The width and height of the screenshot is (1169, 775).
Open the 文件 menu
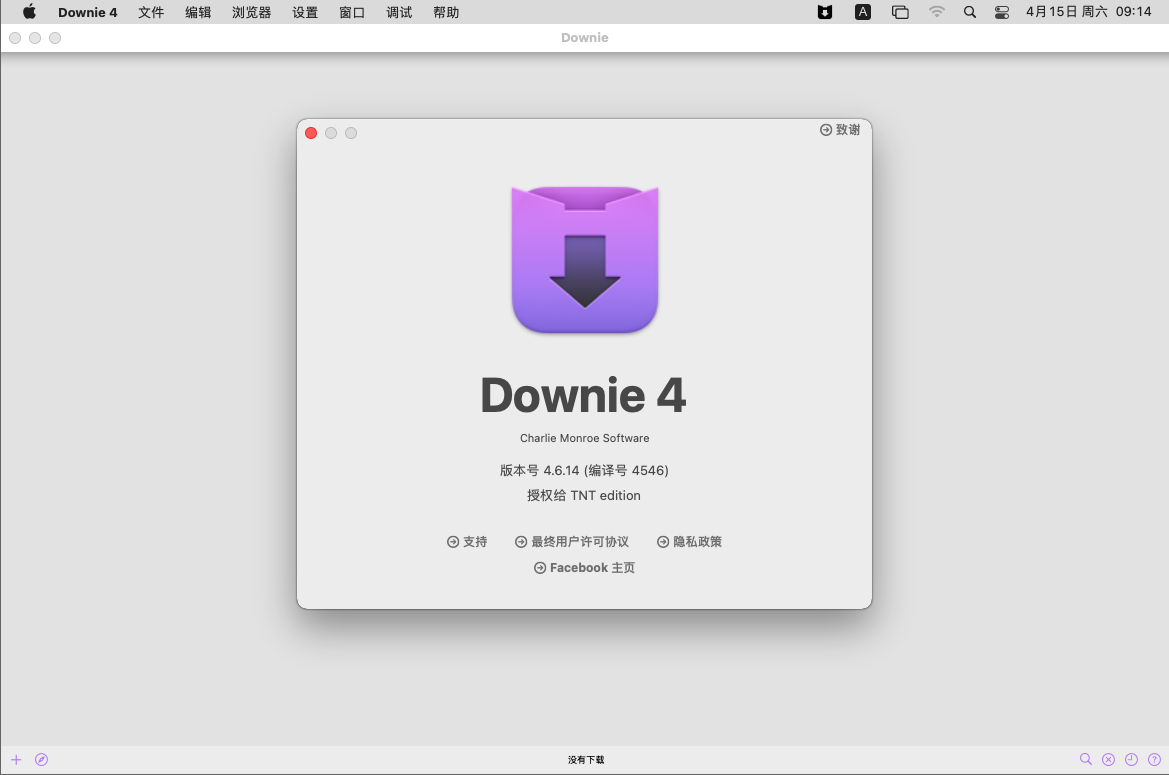pyautogui.click(x=151, y=12)
